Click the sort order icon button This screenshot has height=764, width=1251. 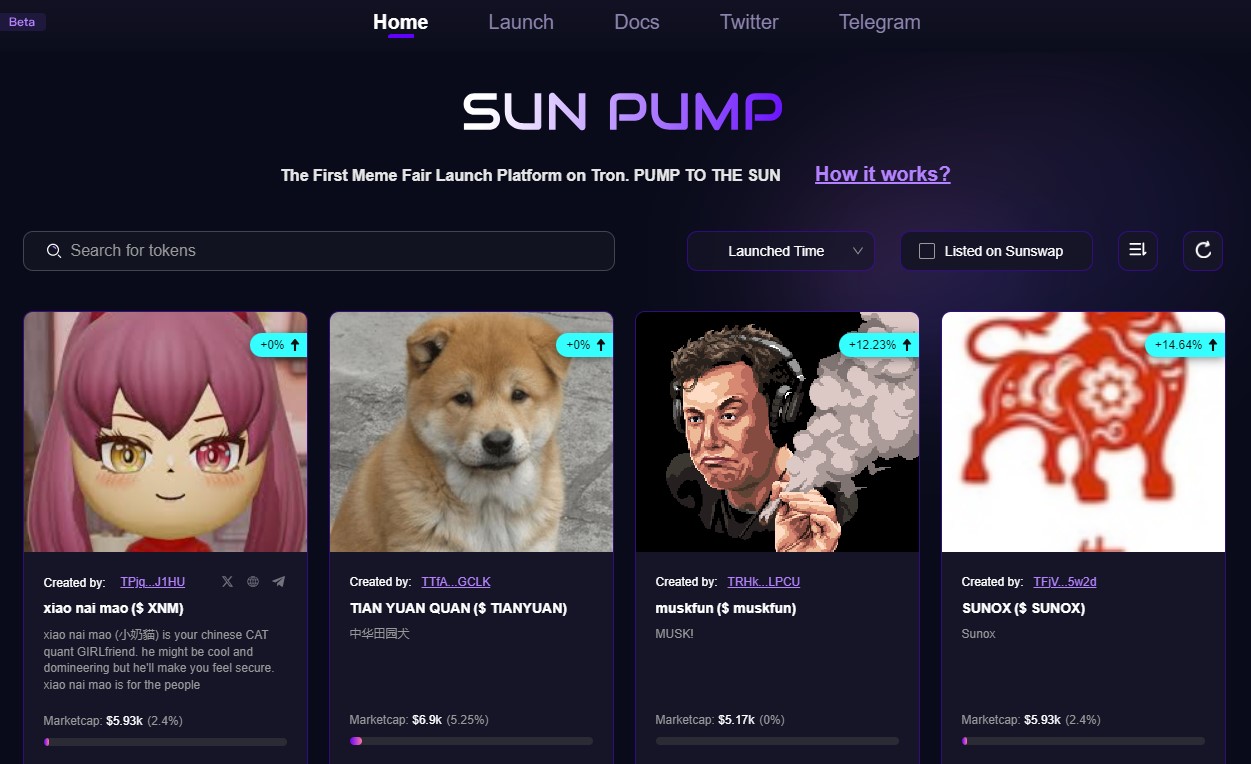(x=1137, y=250)
